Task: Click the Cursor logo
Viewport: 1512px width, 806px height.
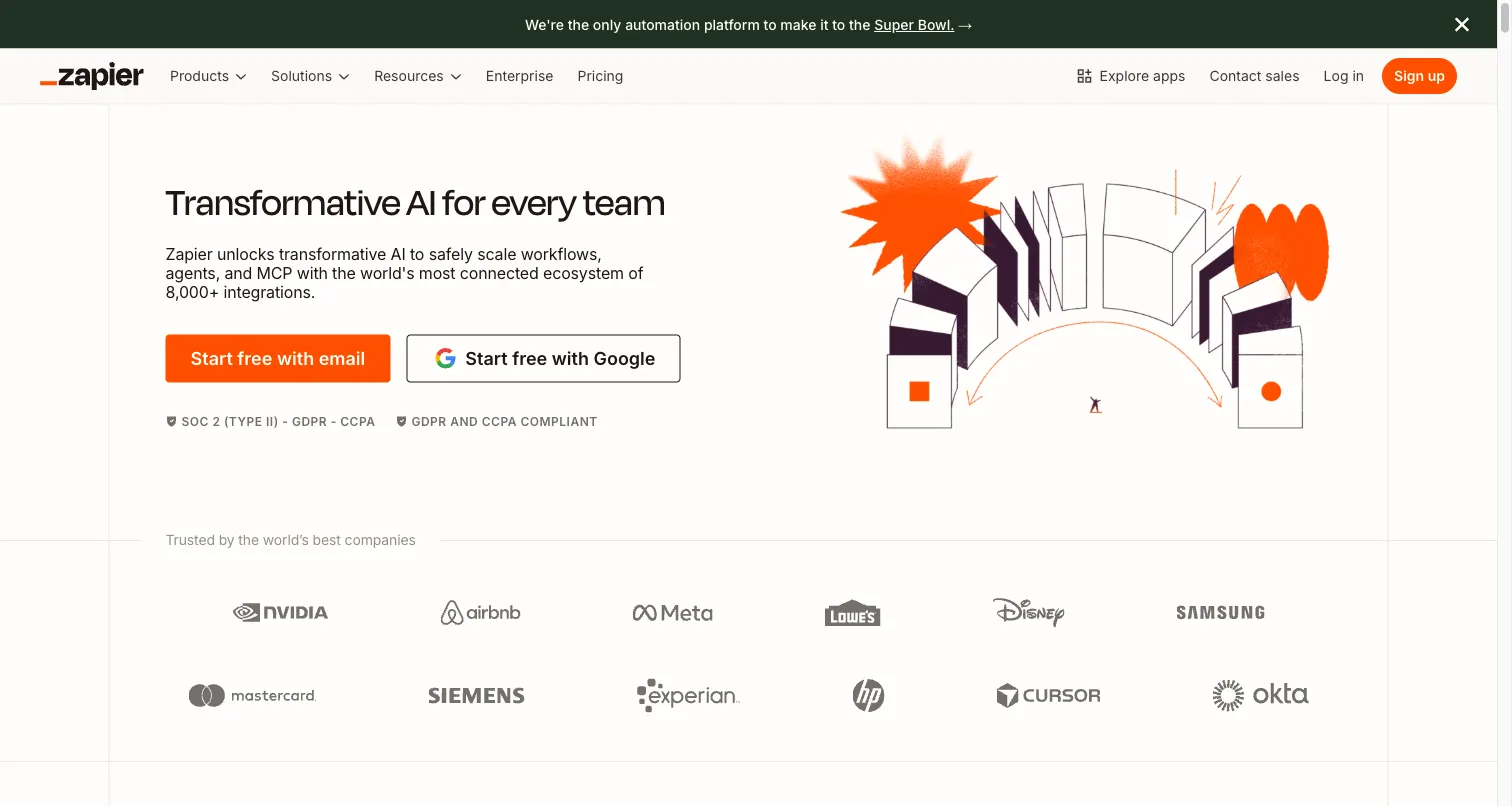Action: [1048, 694]
